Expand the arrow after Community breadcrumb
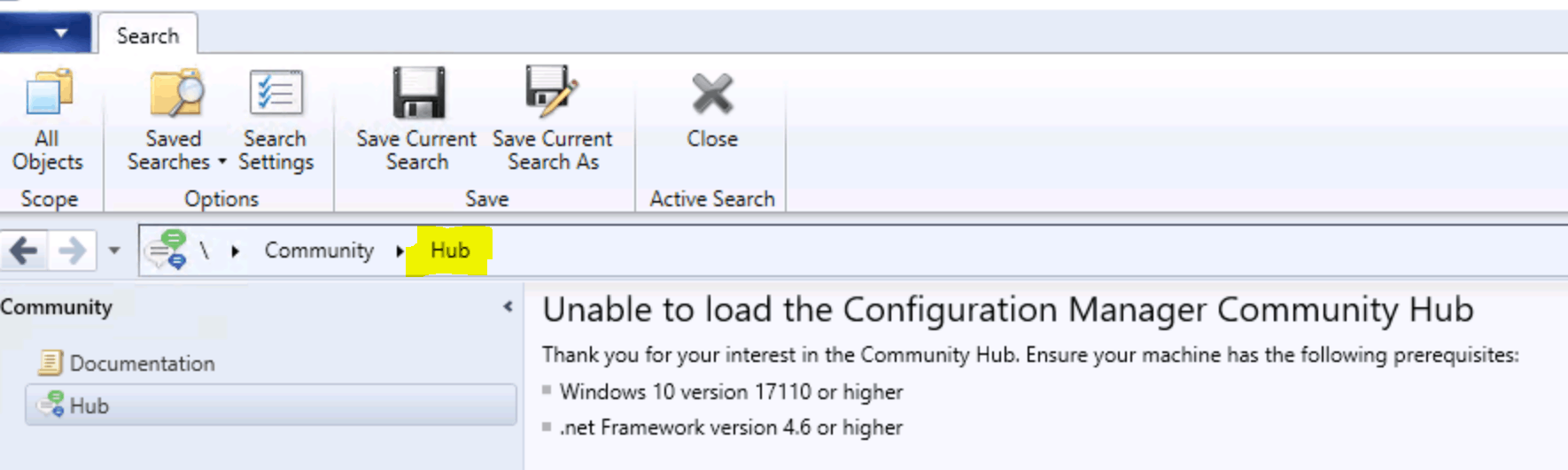Viewport: 1568px width, 470px height. (400, 251)
